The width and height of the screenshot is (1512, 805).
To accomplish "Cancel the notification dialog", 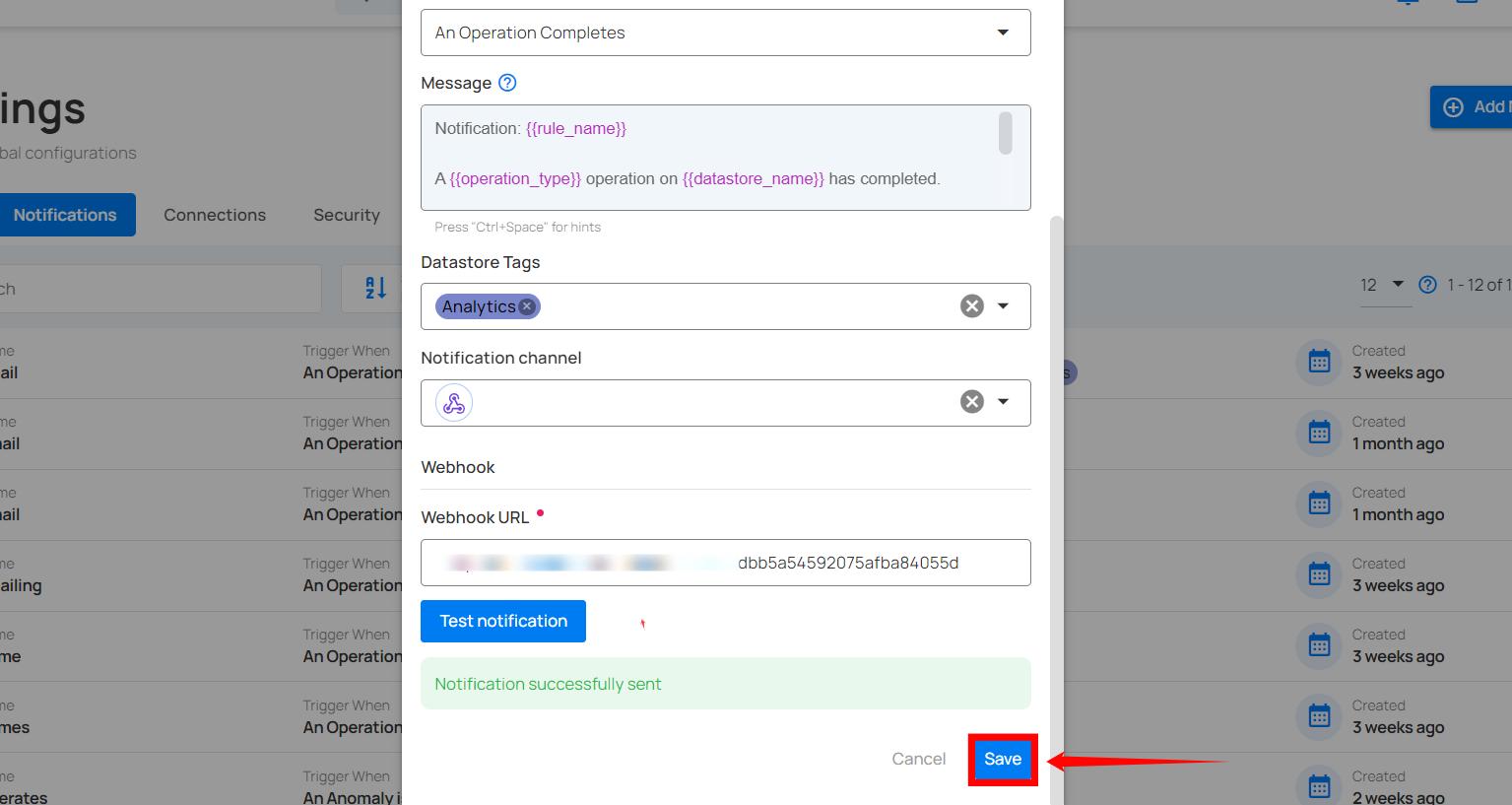I will pyautogui.click(x=919, y=760).
